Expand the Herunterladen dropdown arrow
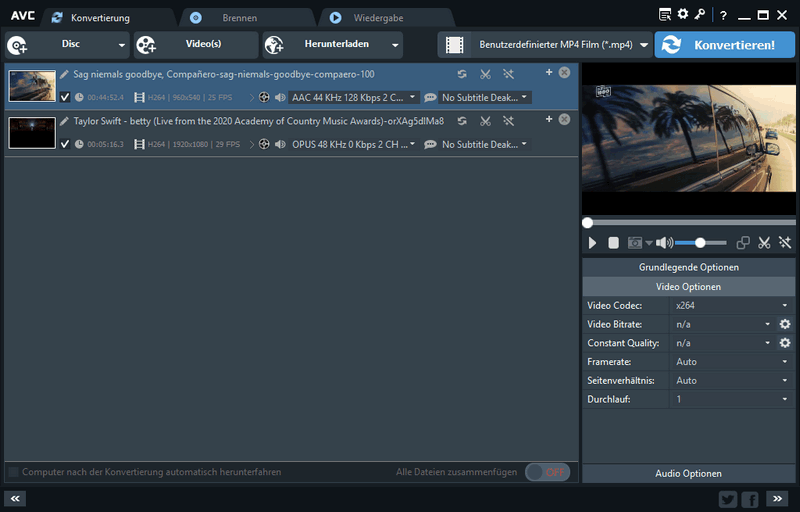 click(x=395, y=45)
